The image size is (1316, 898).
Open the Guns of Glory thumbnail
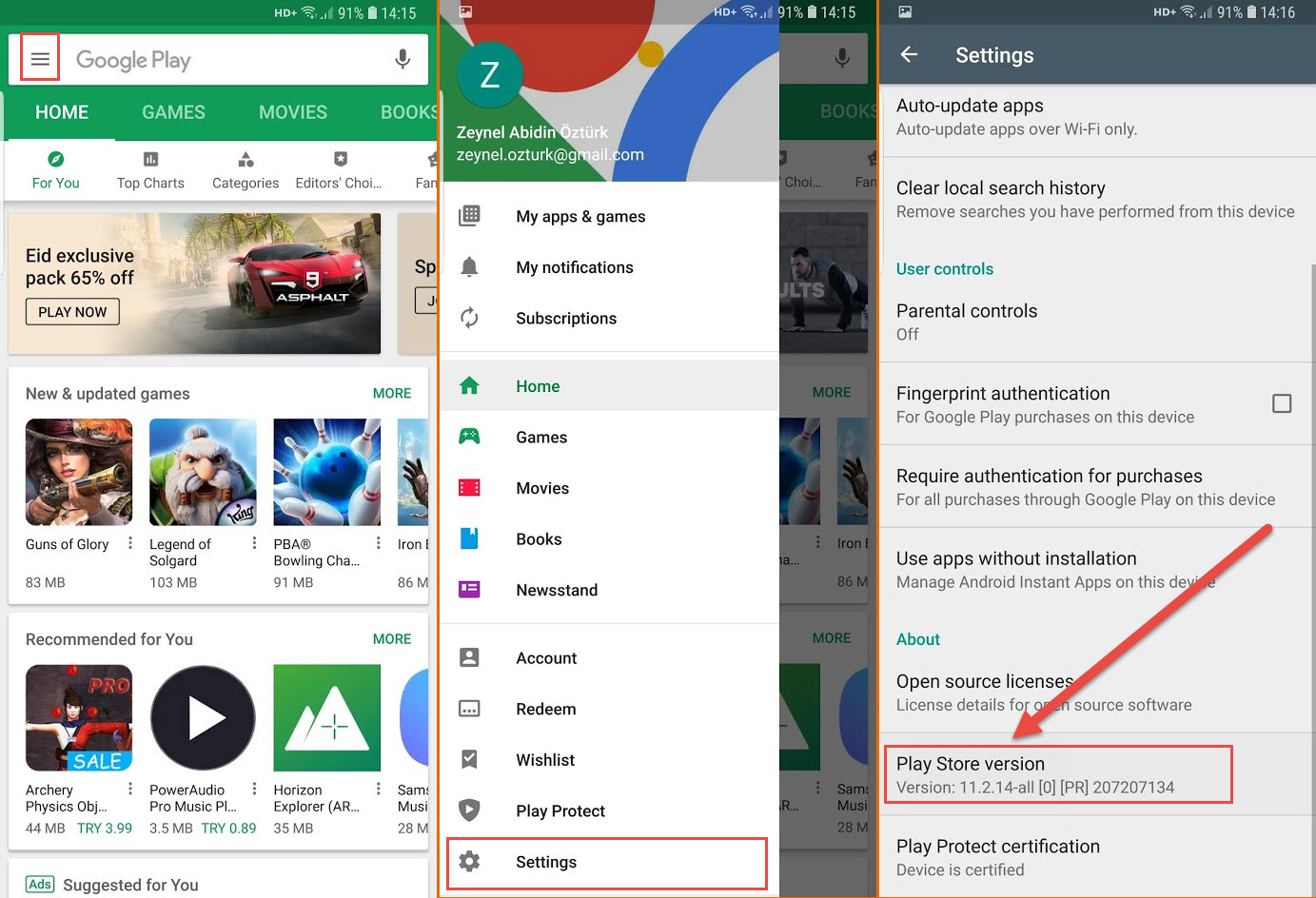click(x=79, y=472)
